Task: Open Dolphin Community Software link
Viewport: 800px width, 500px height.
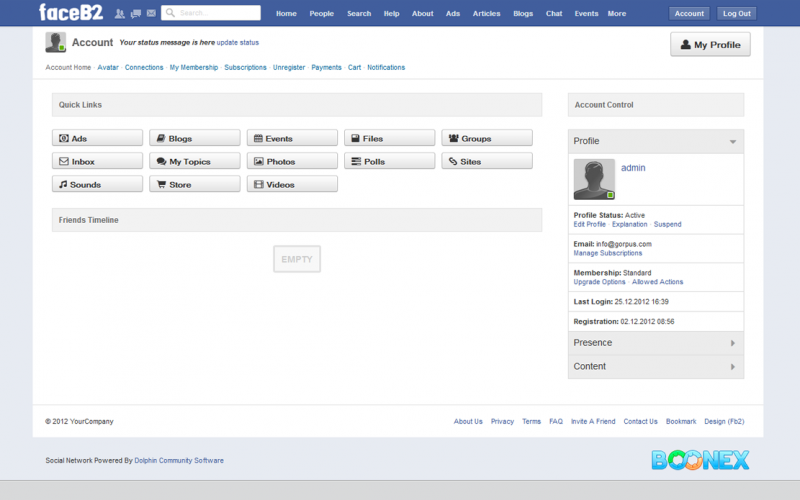Action: (179, 460)
